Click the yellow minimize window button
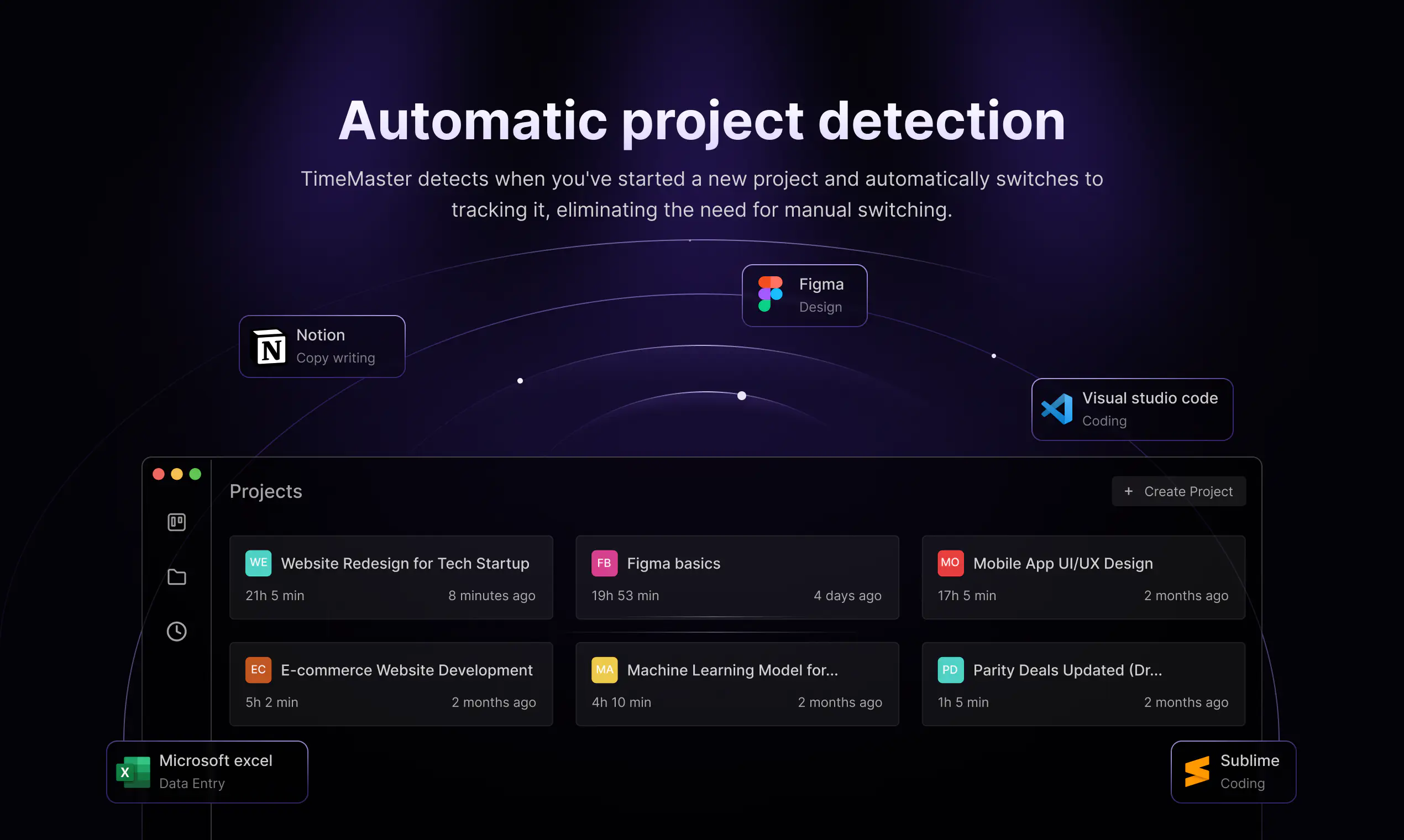1404x840 pixels. coord(177,474)
